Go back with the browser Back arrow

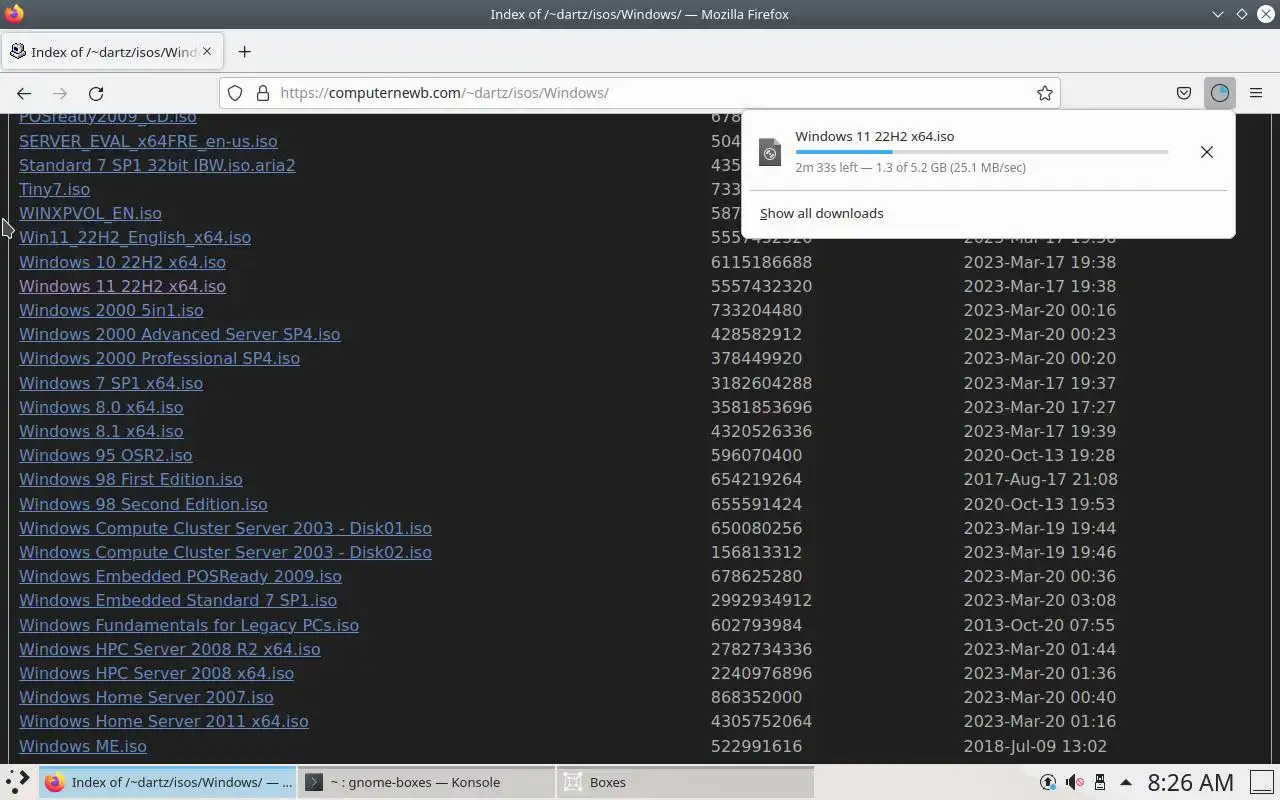(24, 93)
